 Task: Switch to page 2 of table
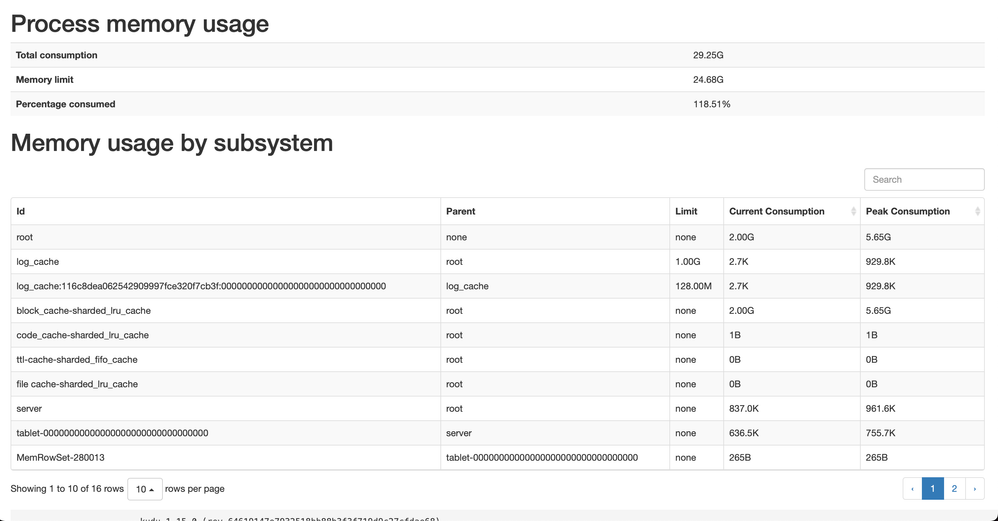click(x=954, y=489)
